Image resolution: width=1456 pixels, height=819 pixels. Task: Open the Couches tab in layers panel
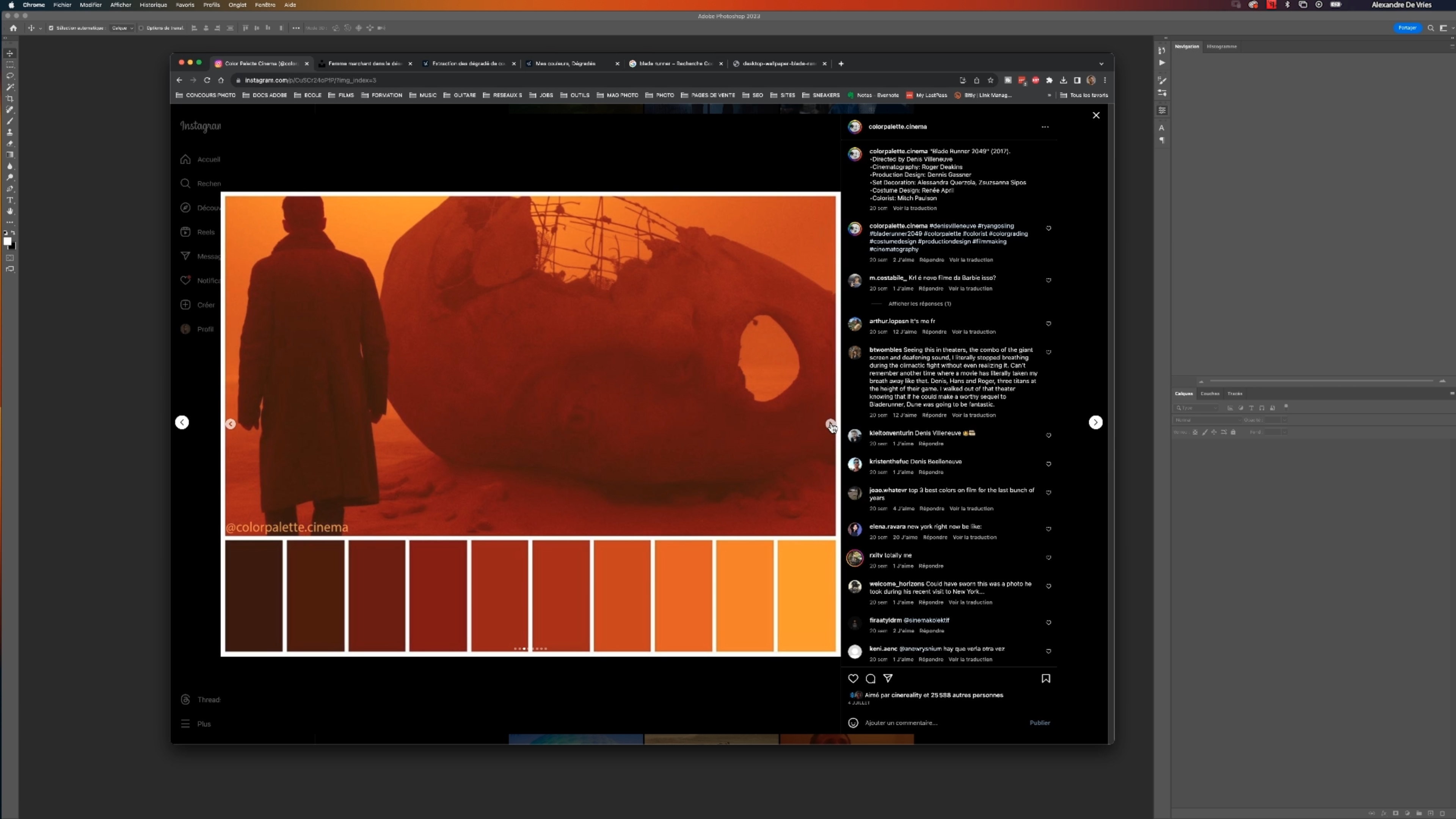pos(1210,394)
